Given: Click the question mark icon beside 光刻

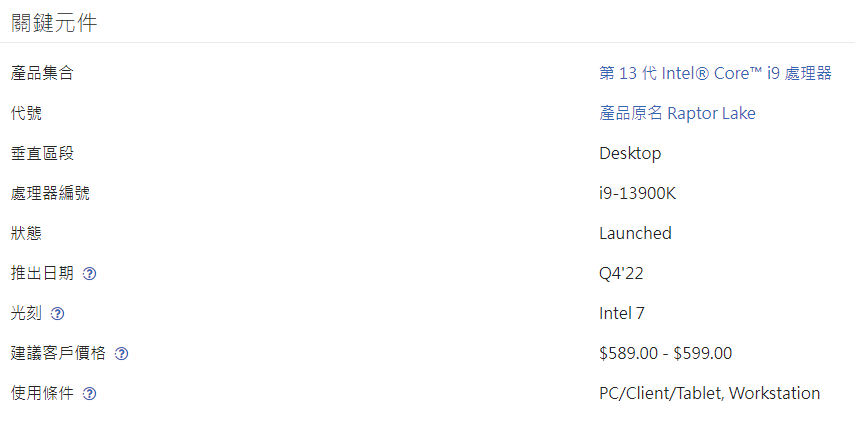Looking at the screenshot, I should pos(57,314).
